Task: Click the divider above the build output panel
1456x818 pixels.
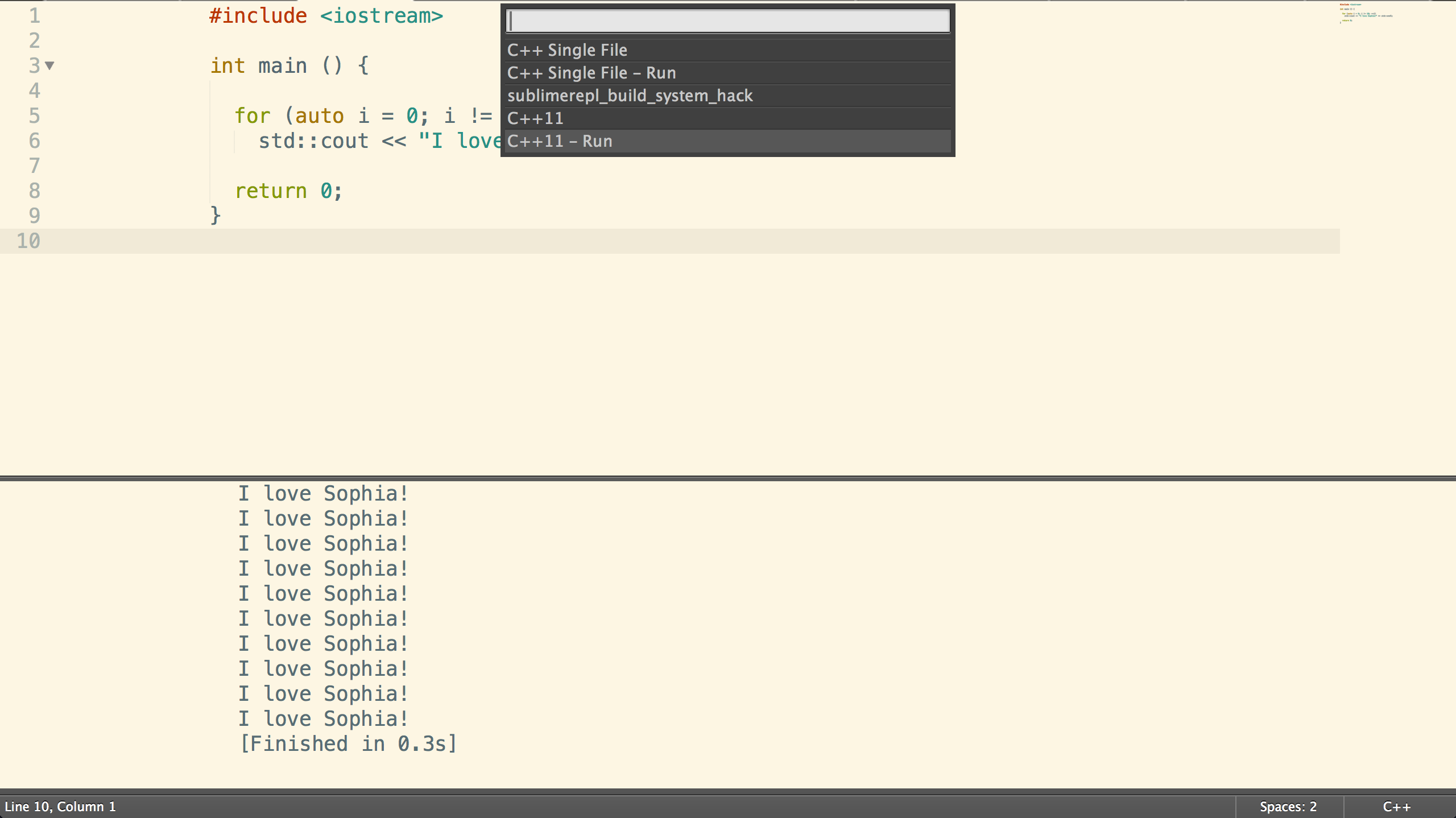Action: click(x=728, y=478)
